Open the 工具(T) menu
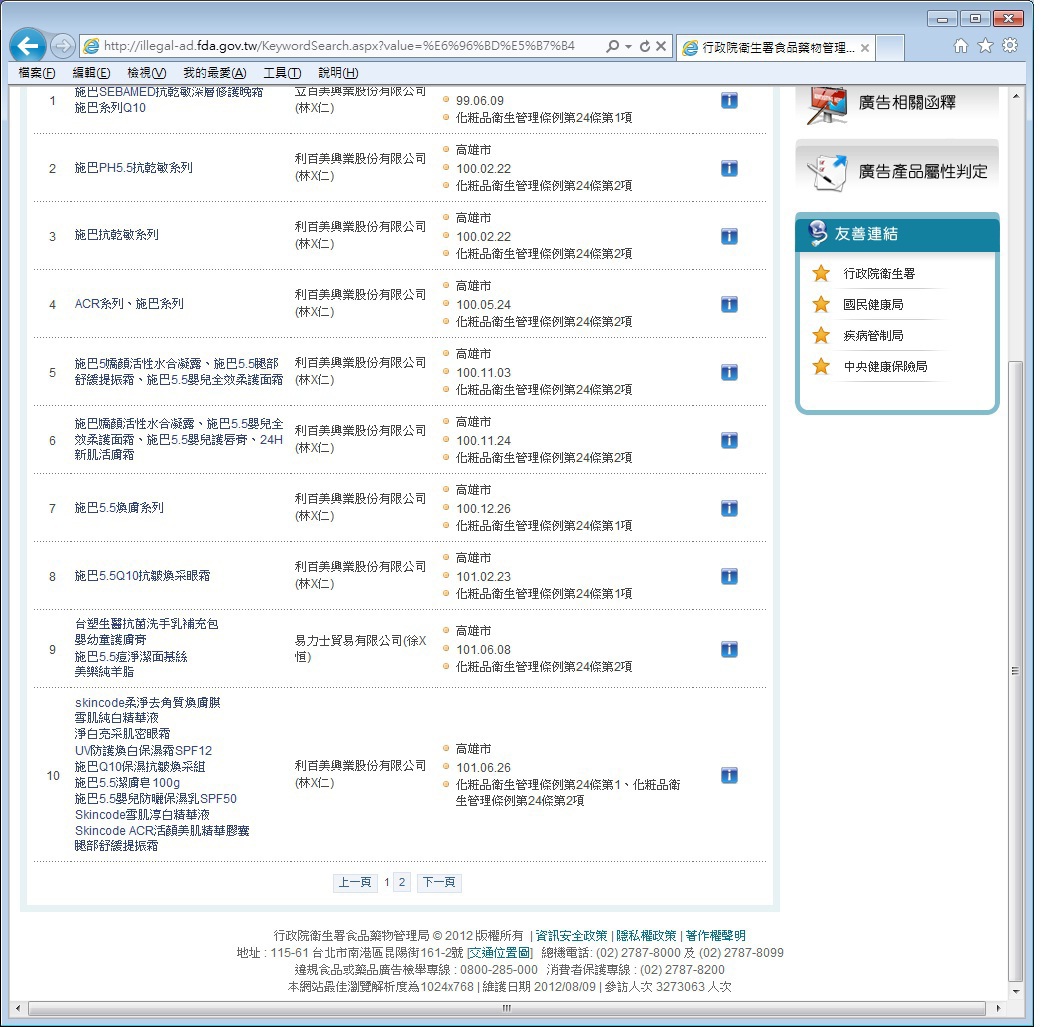1054x1027 pixels. tap(282, 73)
